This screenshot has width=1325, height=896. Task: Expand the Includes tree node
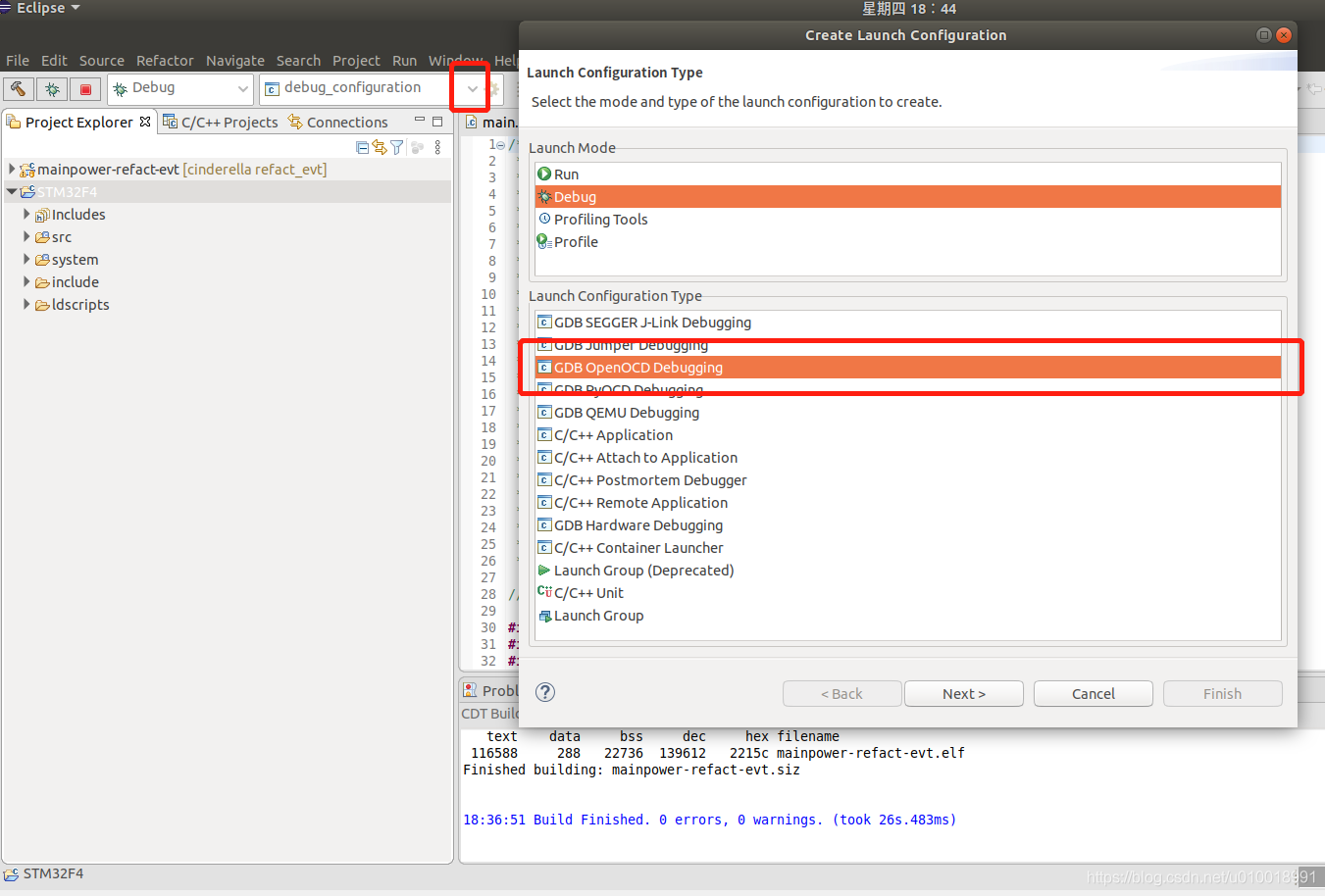26,214
